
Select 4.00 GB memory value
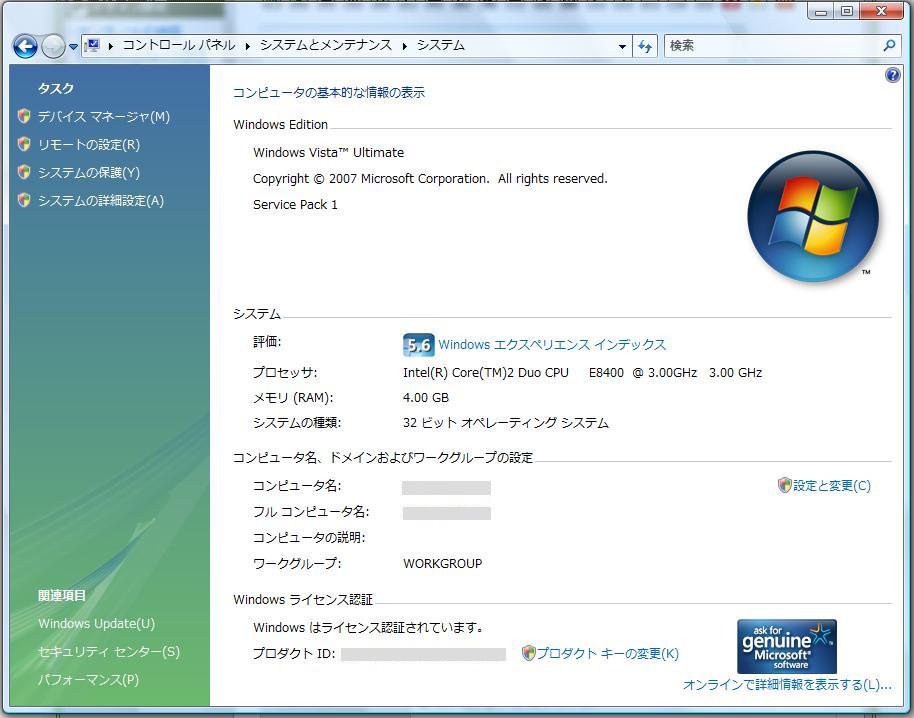pyautogui.click(x=426, y=397)
